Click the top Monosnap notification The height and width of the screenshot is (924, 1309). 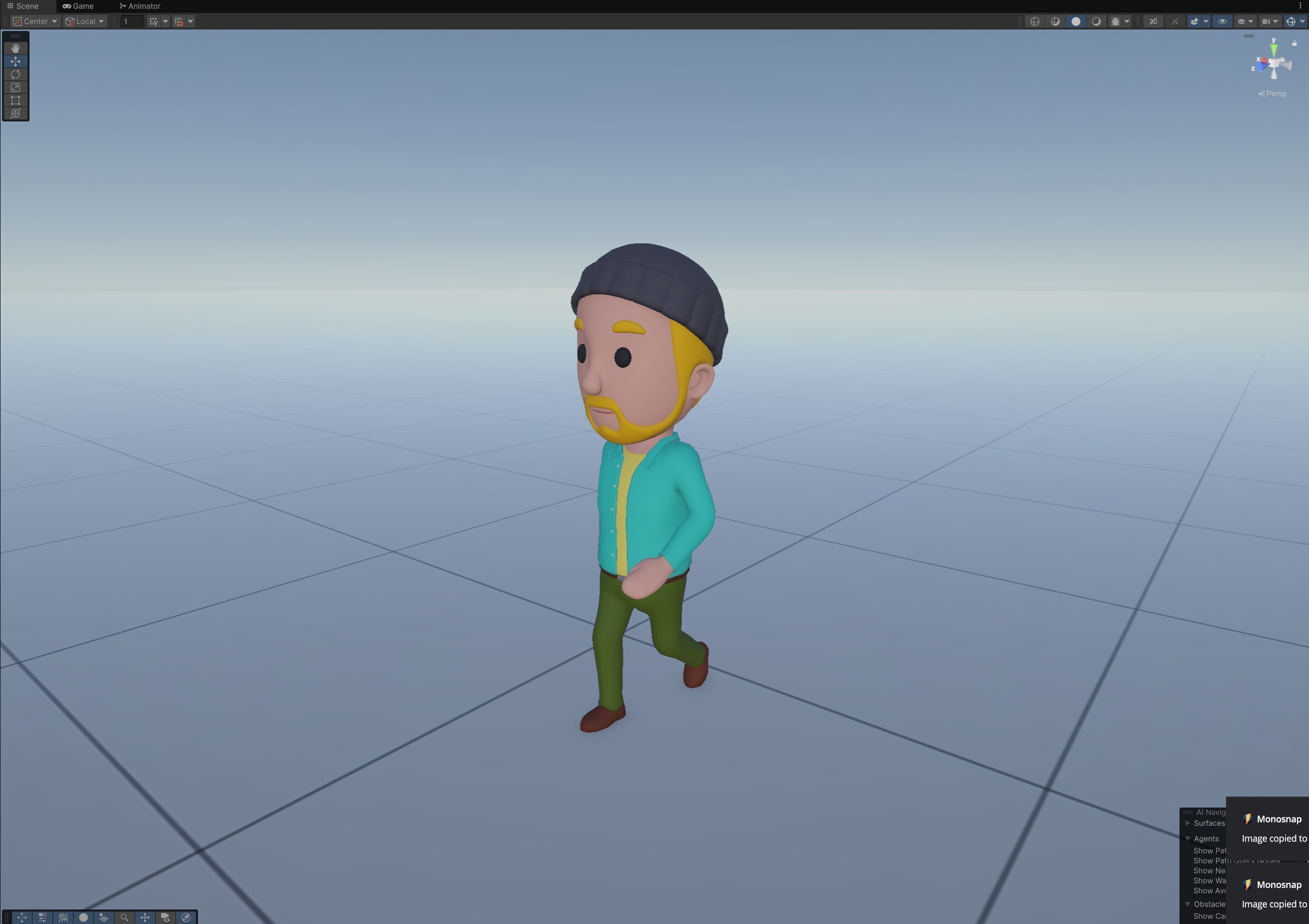click(1268, 828)
